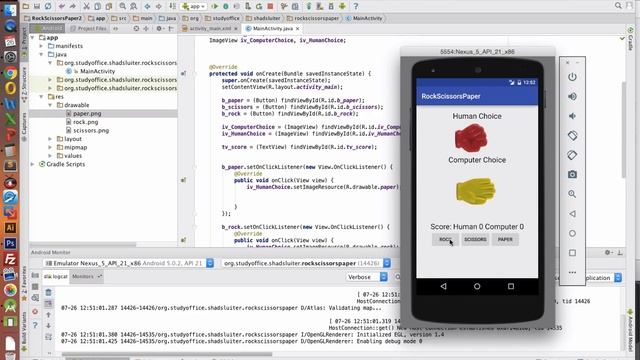Expand the layout folder
Screen dimensions: 640x360
coord(50,139)
